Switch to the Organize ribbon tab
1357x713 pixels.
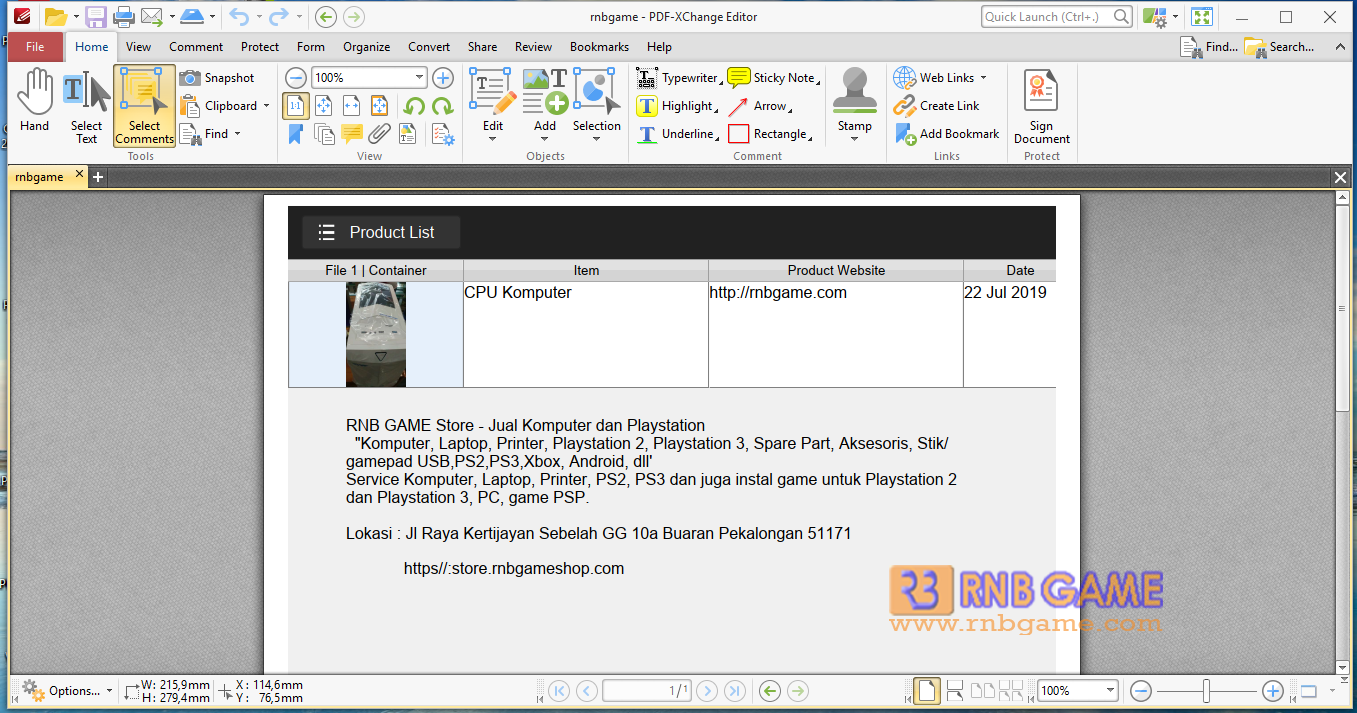click(x=367, y=47)
